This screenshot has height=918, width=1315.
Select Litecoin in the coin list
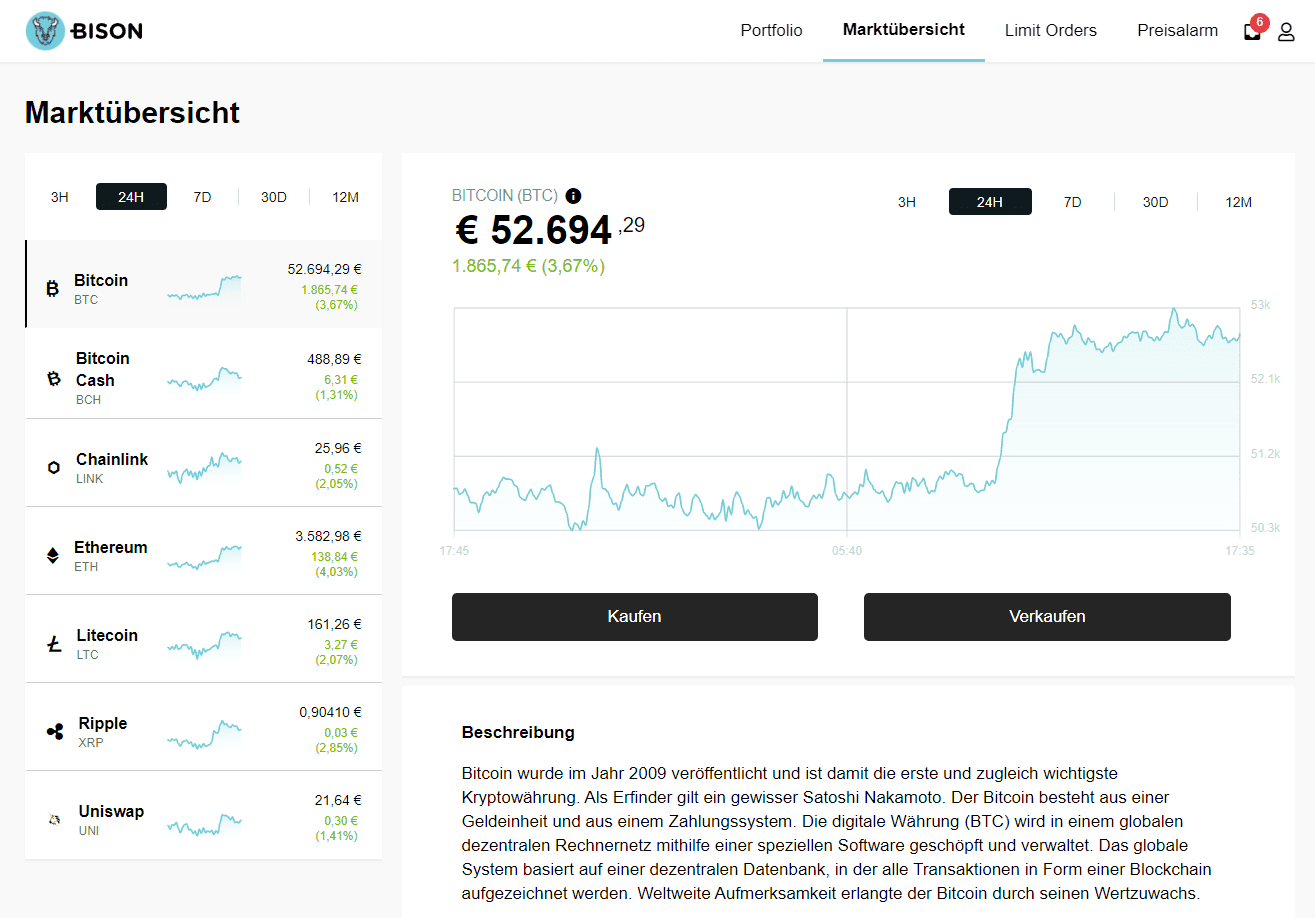pyautogui.click(x=204, y=639)
